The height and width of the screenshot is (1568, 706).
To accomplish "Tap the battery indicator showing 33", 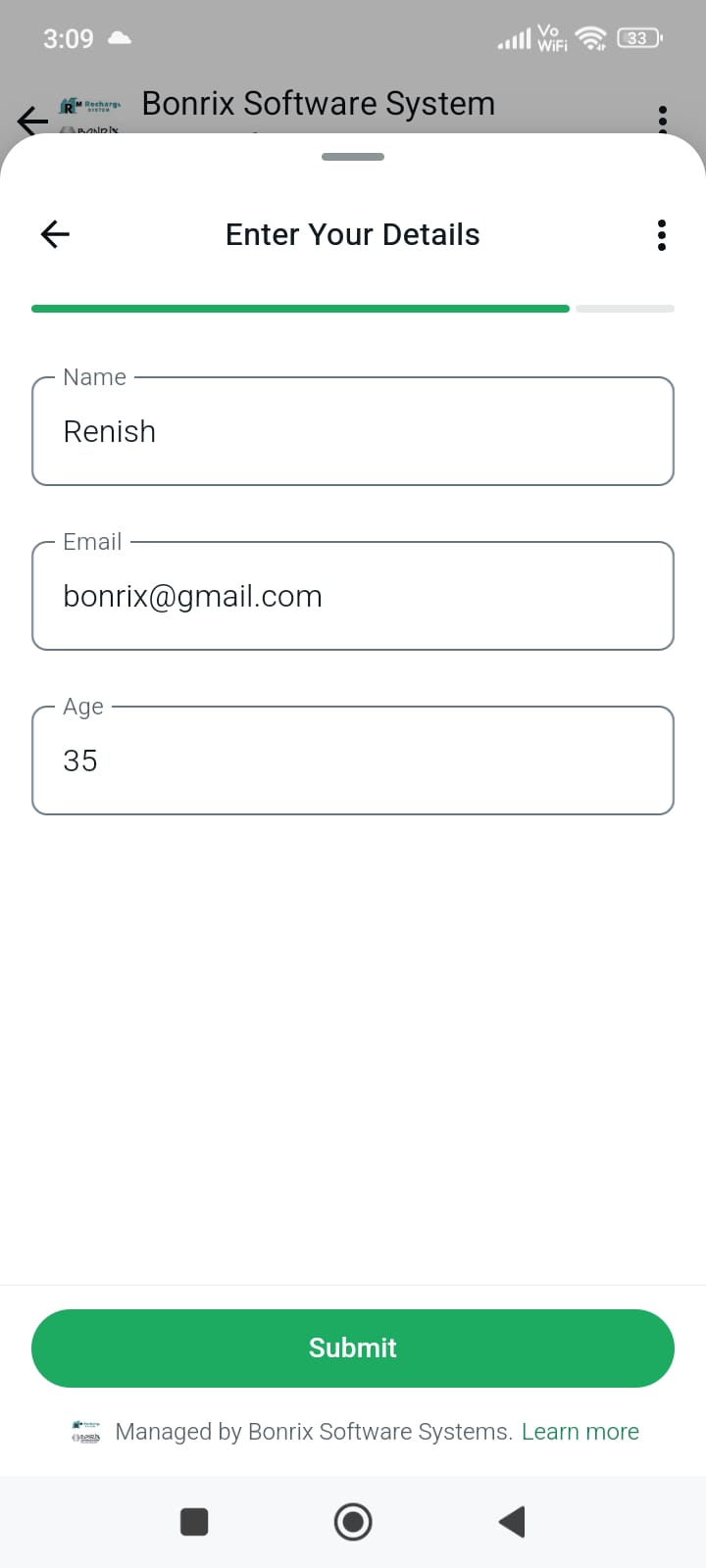I will [x=638, y=38].
